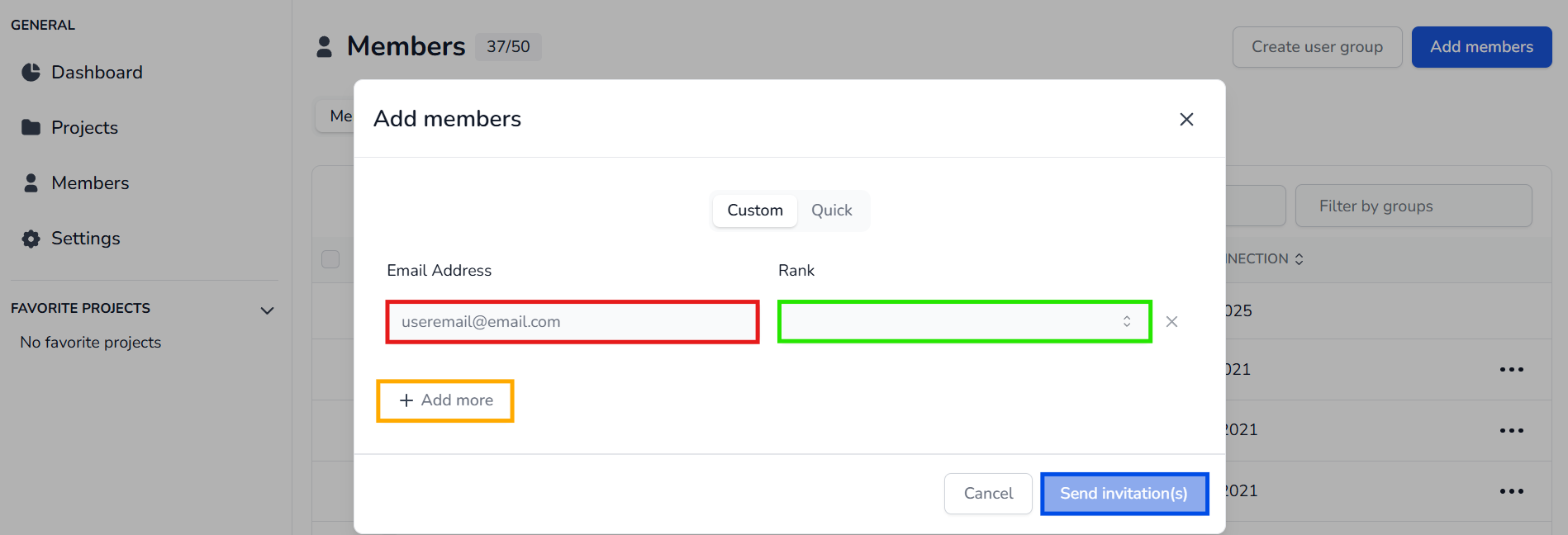Close the Add members dialog

tap(1186, 120)
